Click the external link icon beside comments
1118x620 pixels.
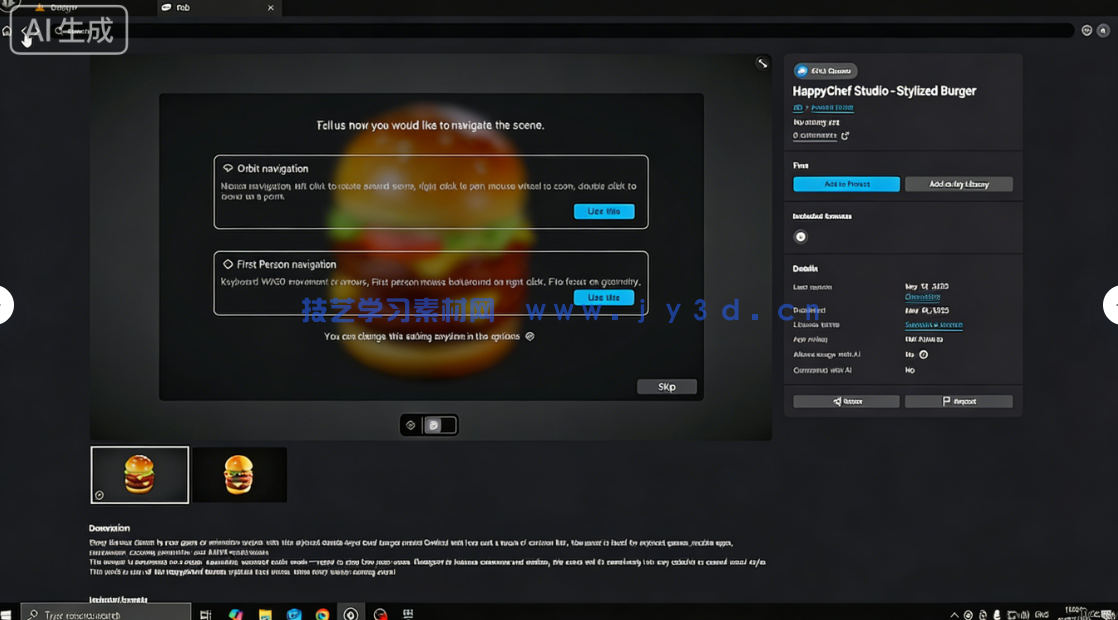[x=845, y=136]
